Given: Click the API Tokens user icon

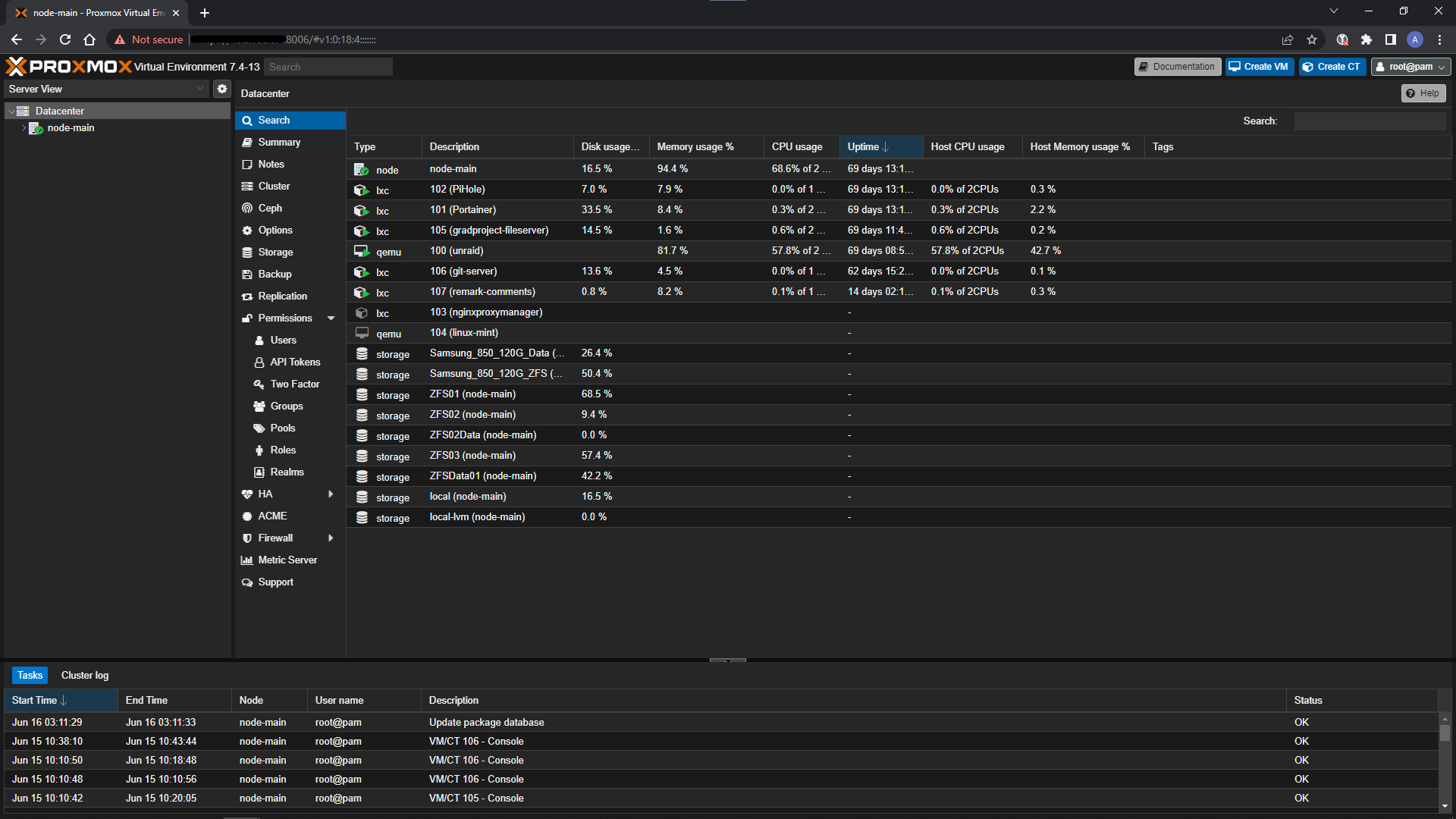Looking at the screenshot, I should 259,362.
